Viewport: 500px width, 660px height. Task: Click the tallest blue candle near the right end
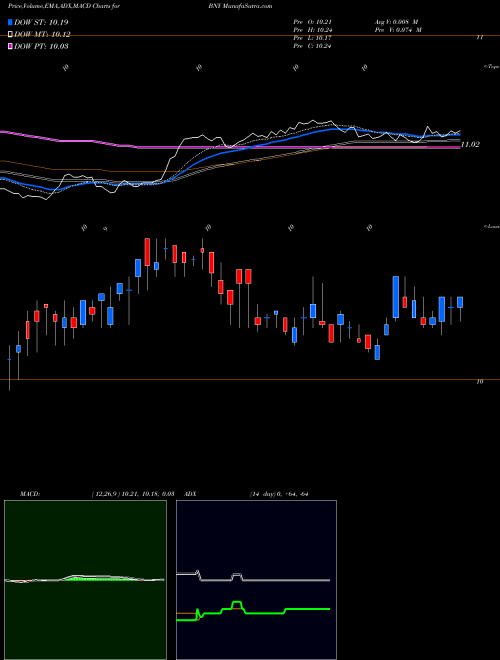[x=396, y=297]
